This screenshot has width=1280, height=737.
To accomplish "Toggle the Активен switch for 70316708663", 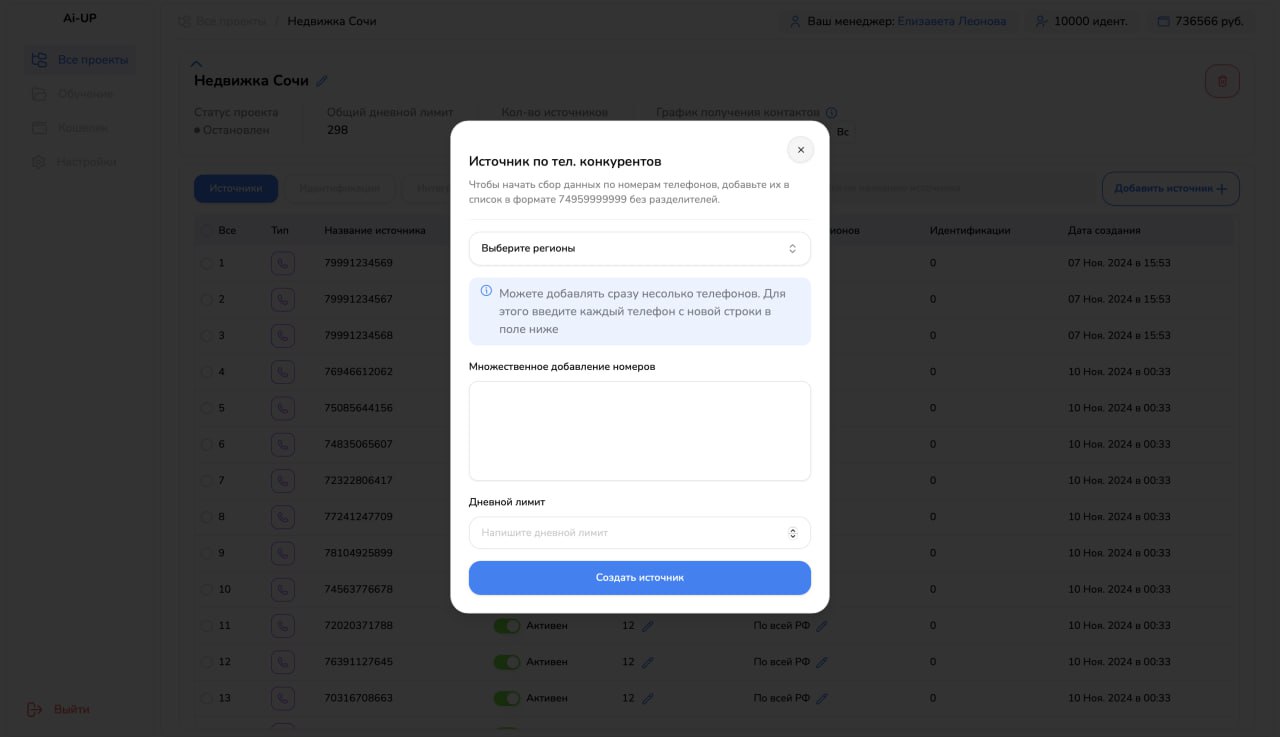I will pos(507,698).
